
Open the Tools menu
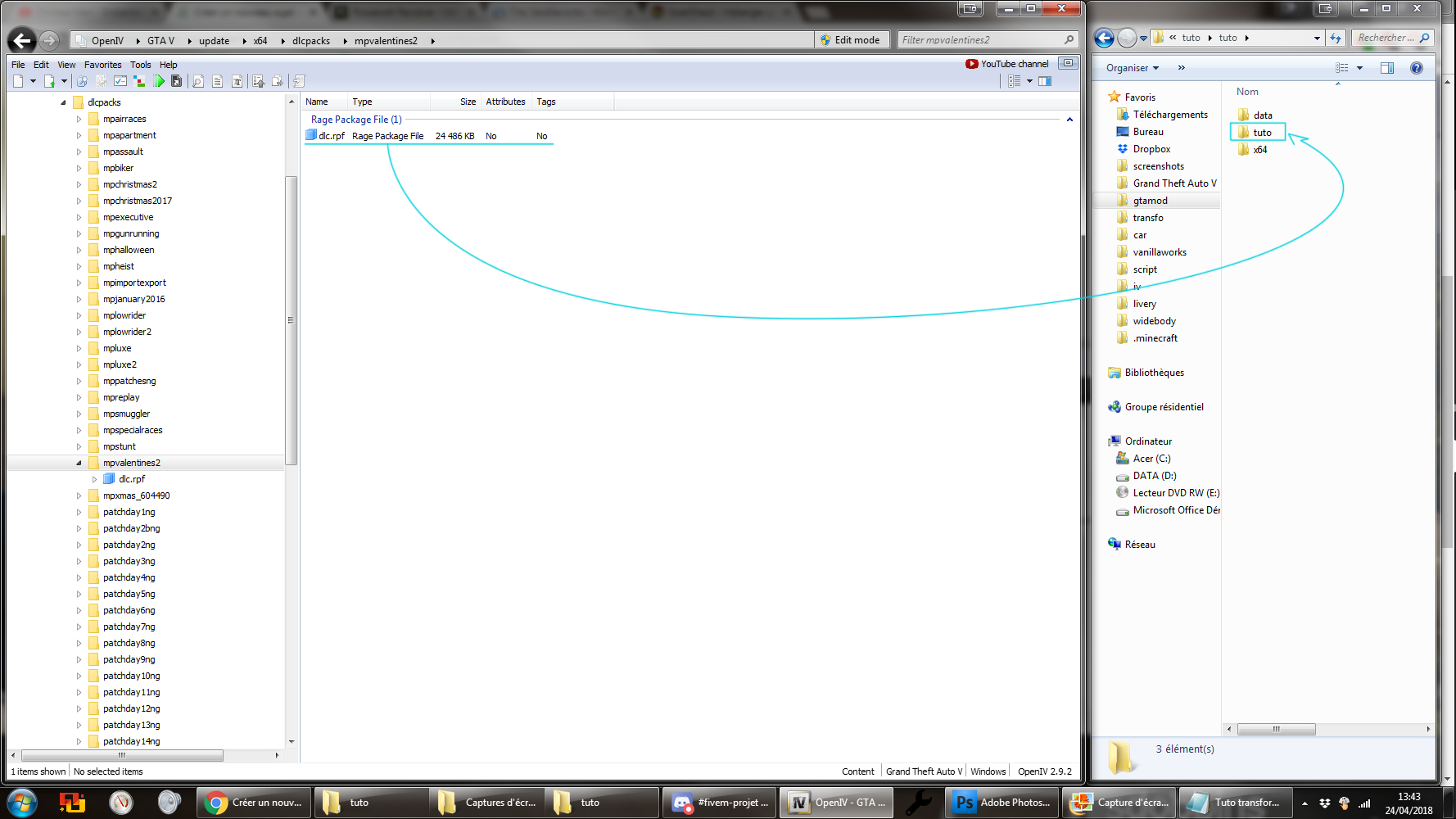[x=140, y=65]
